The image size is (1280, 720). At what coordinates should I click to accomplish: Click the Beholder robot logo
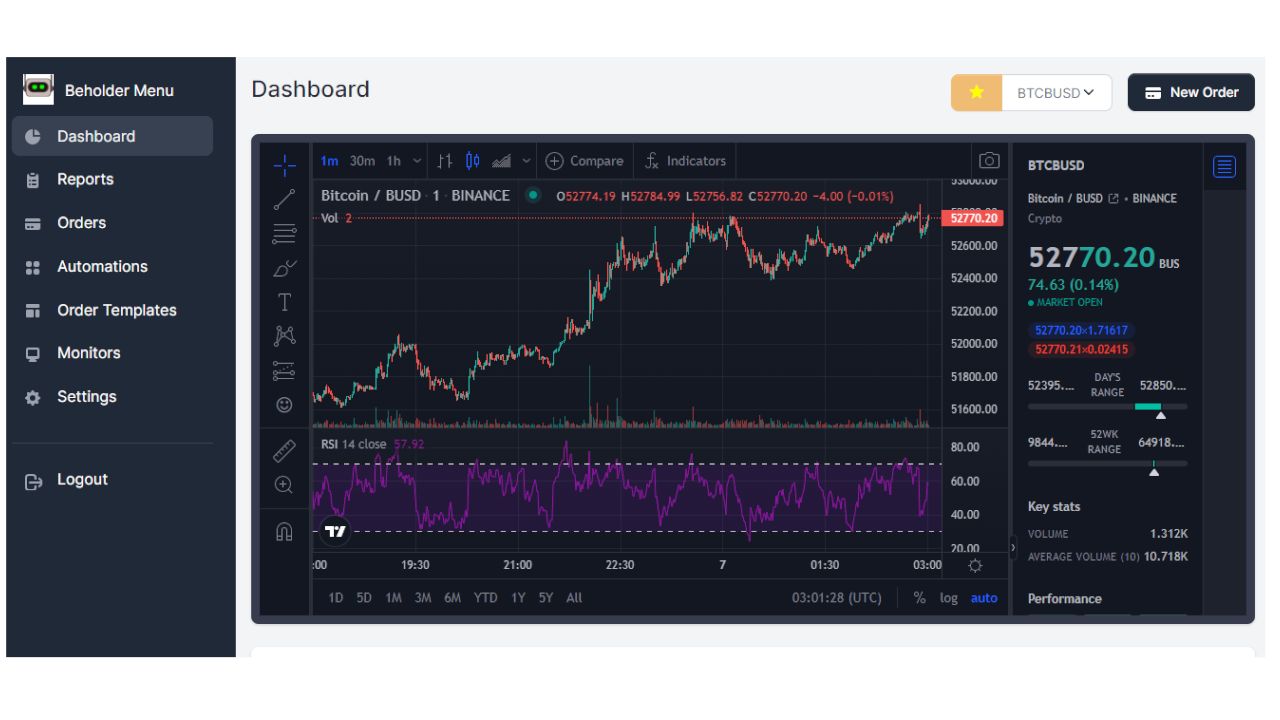click(x=38, y=89)
